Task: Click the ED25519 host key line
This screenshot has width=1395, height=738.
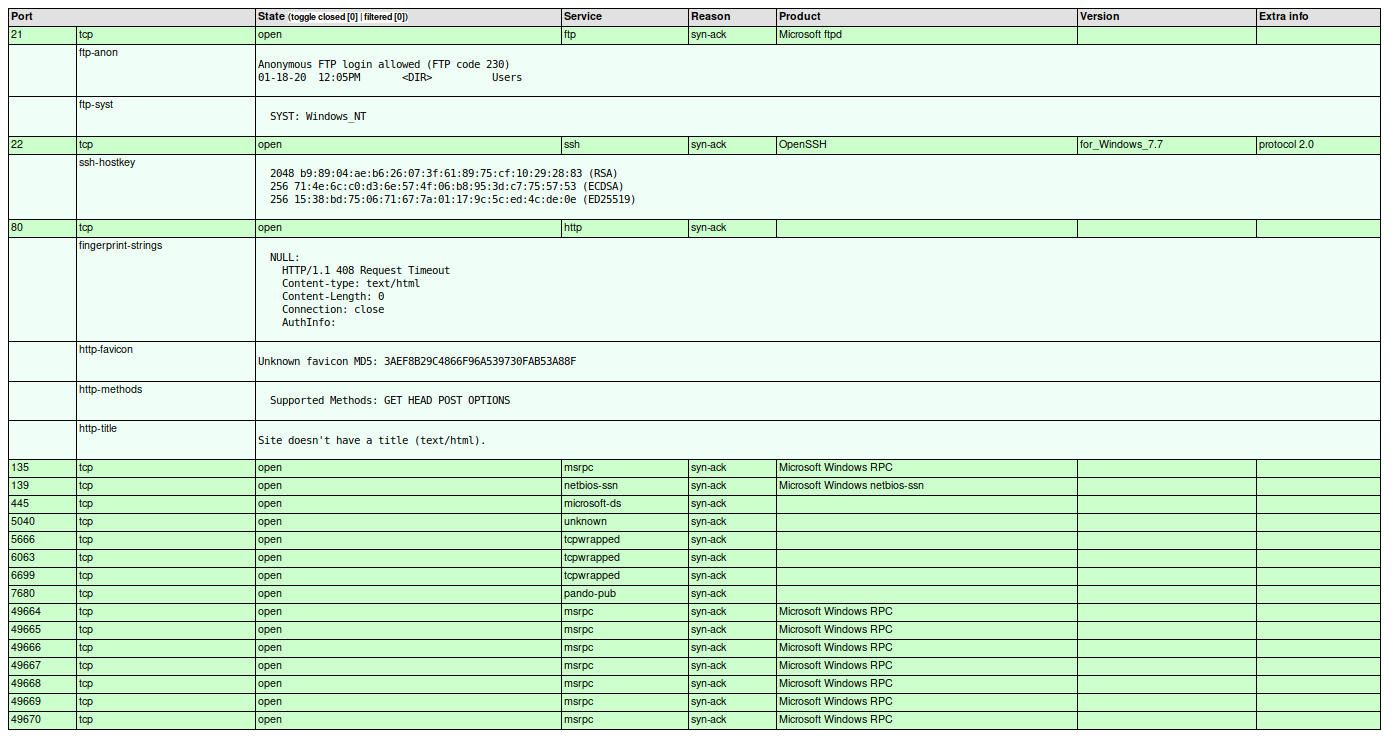Action: point(453,200)
